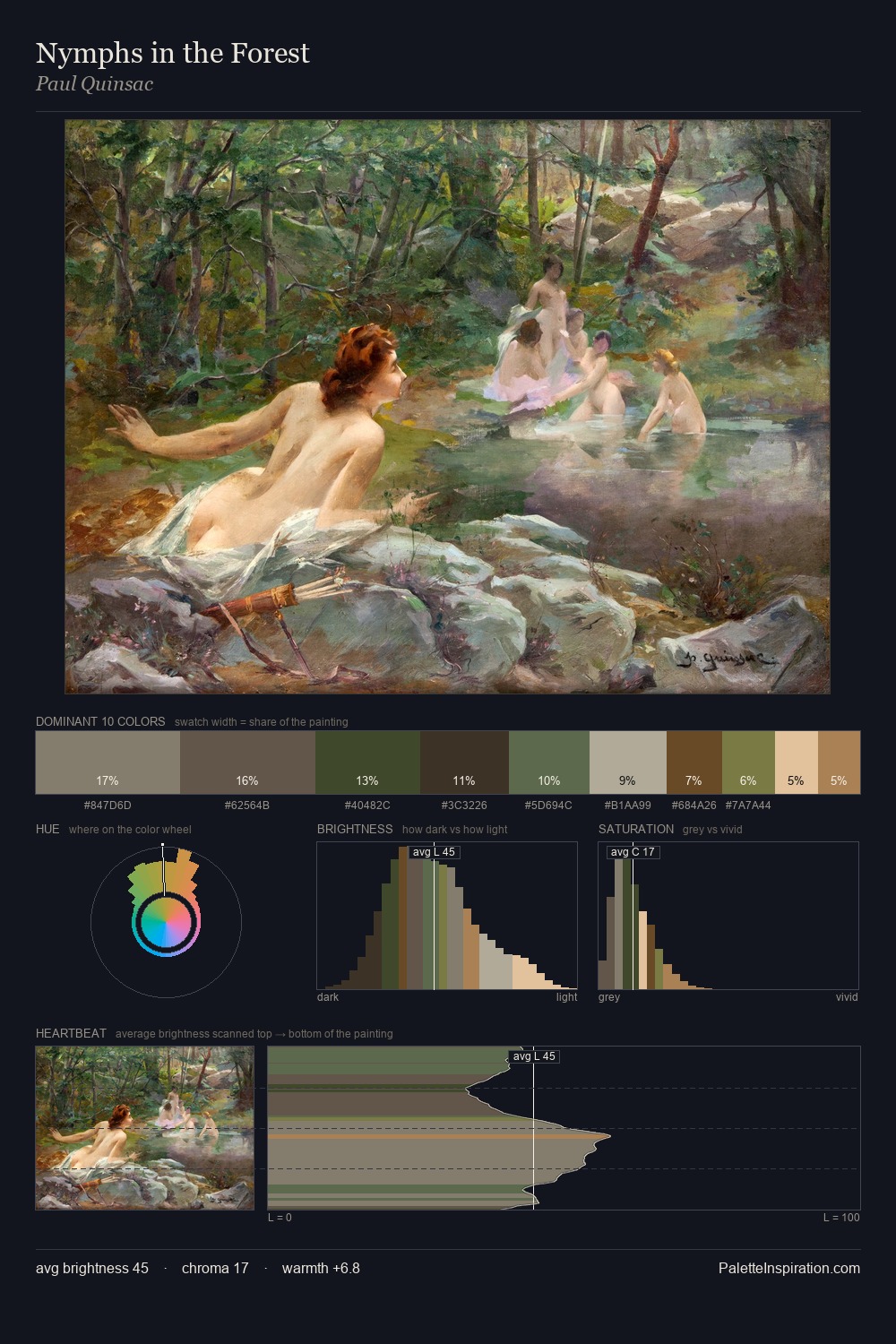This screenshot has width=896, height=1344.
Task: Click the saturation histogram chart
Action: click(x=728, y=916)
